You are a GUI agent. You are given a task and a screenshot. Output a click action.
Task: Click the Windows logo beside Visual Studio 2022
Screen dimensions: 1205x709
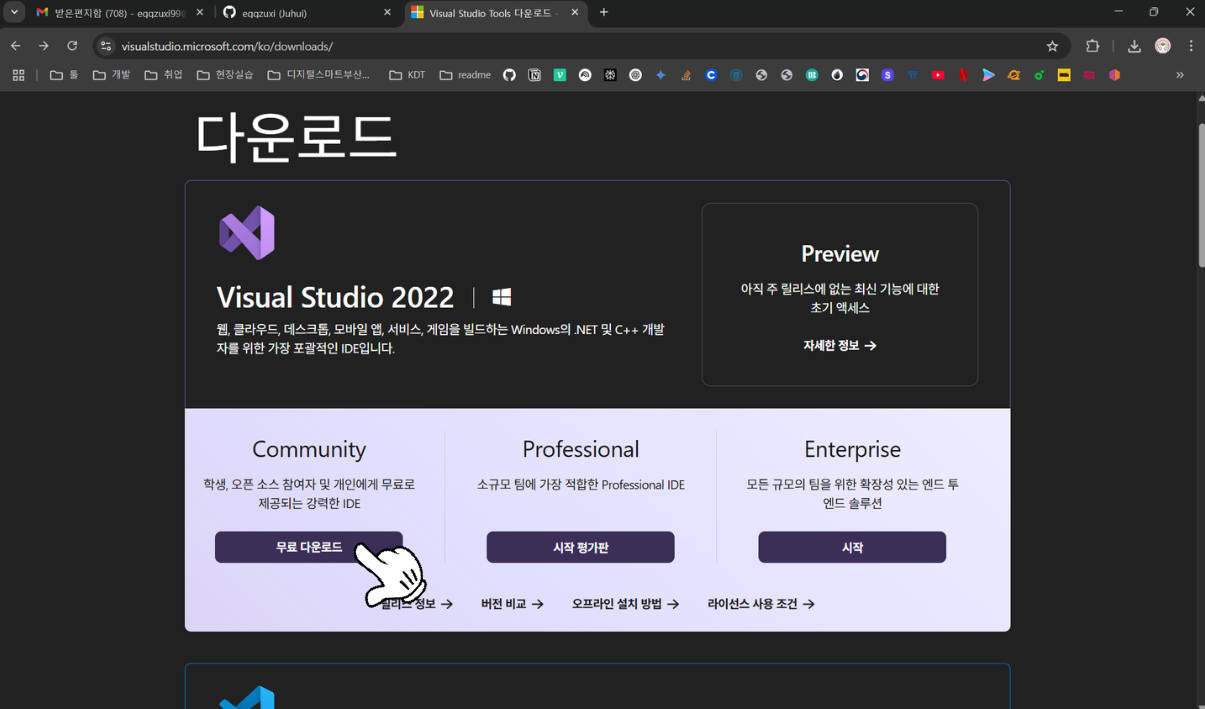(500, 296)
